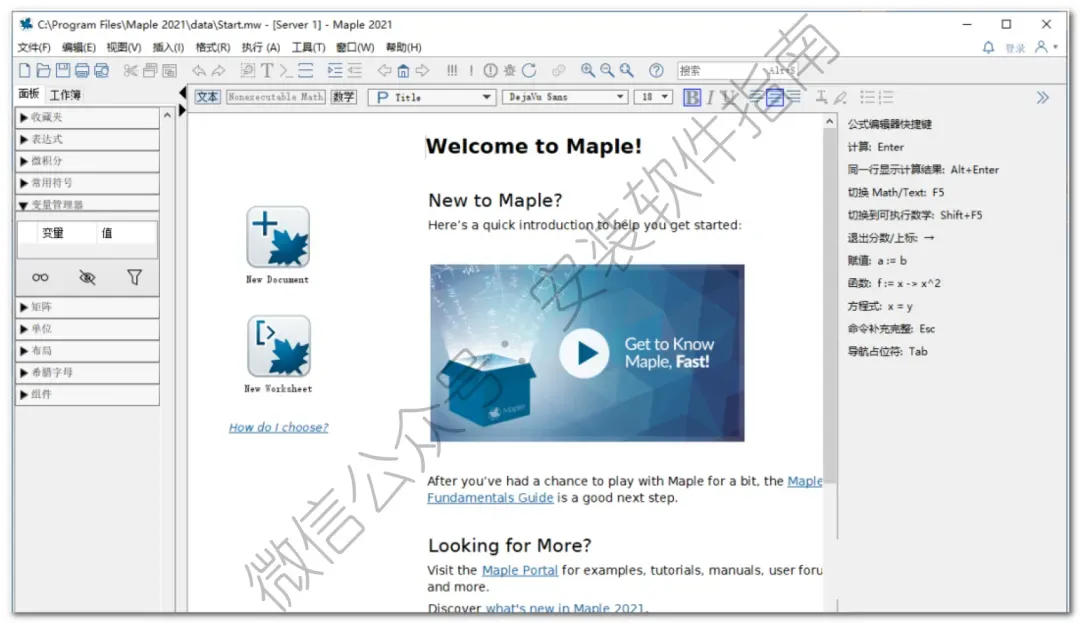Toggle bulleted list formatting

coord(867,97)
